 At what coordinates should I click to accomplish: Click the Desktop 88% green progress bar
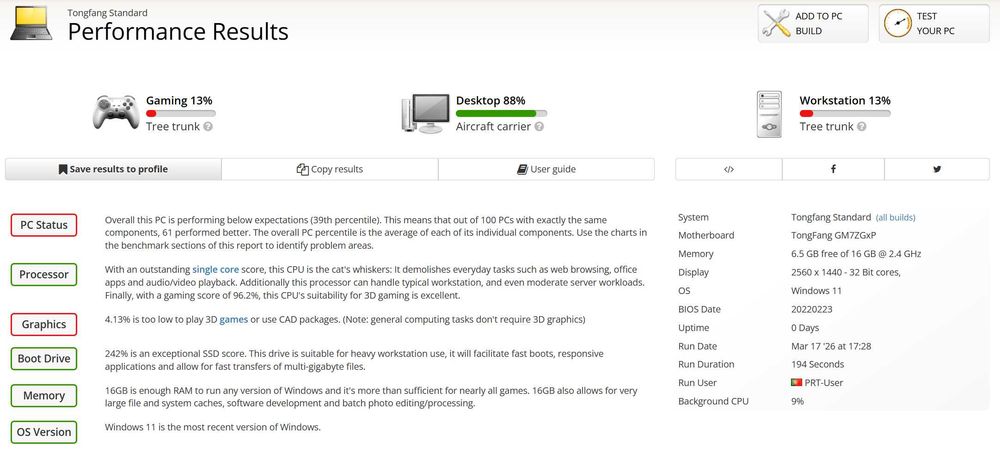(501, 113)
